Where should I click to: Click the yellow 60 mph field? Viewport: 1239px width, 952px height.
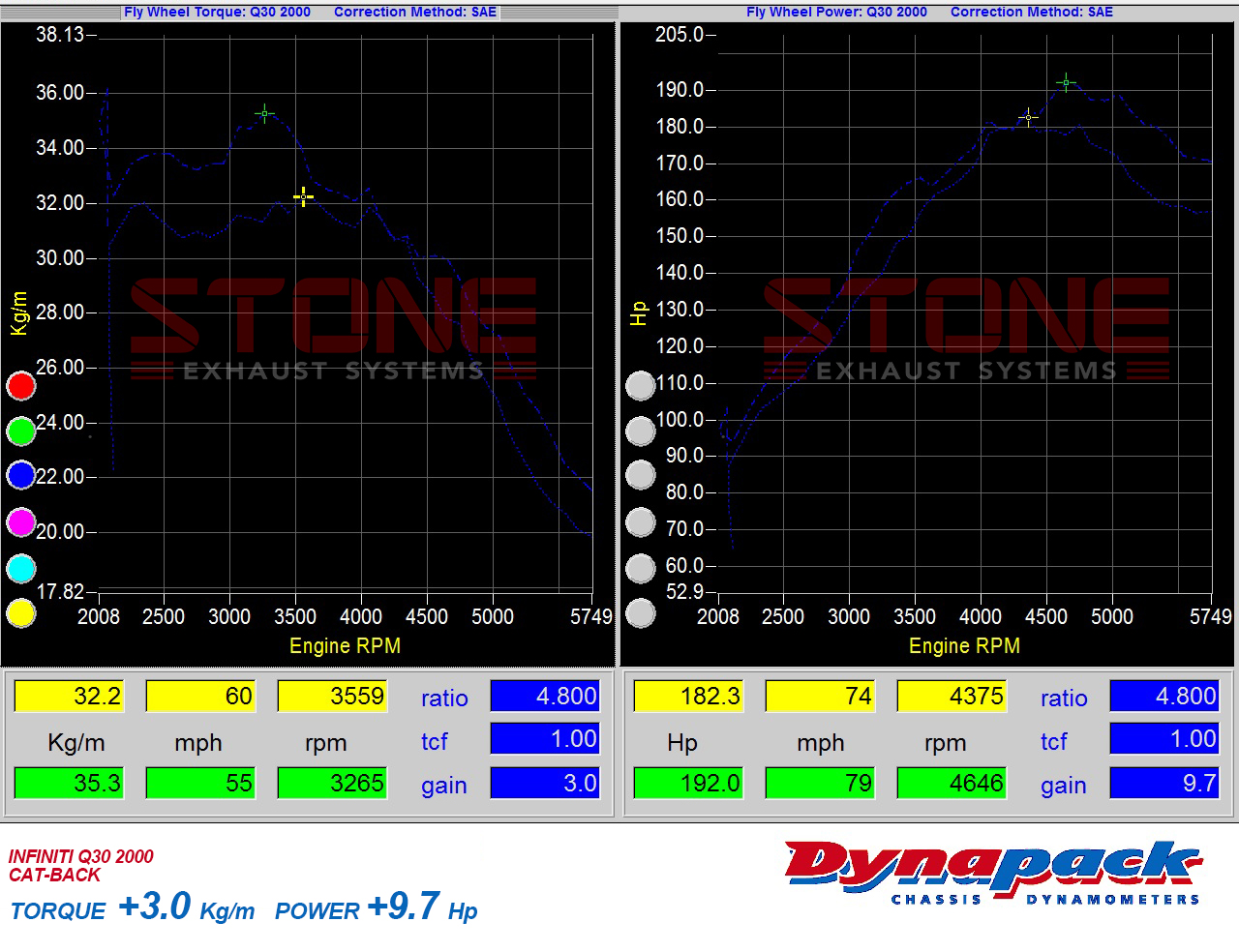tap(201, 697)
